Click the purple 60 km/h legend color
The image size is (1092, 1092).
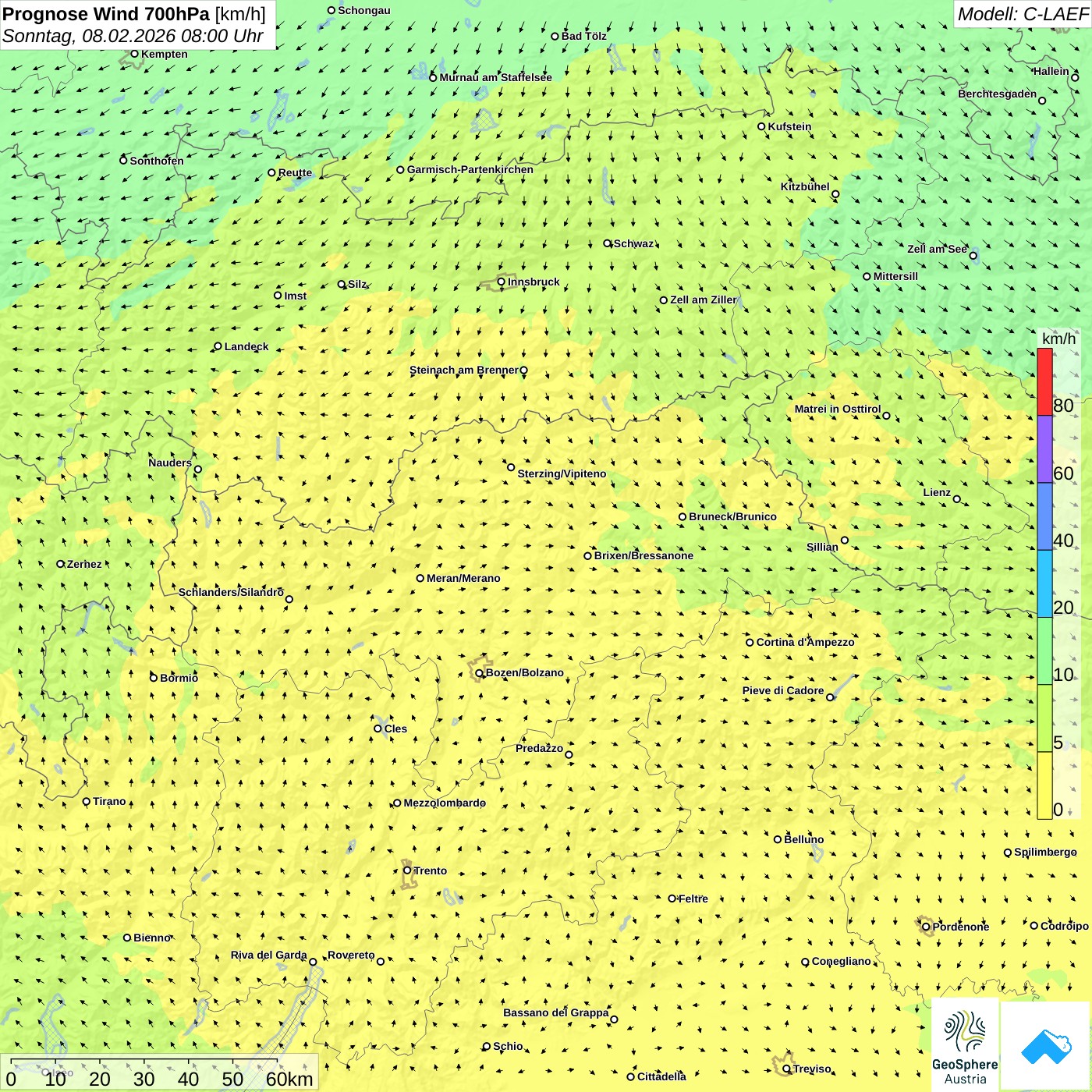pos(1044,449)
